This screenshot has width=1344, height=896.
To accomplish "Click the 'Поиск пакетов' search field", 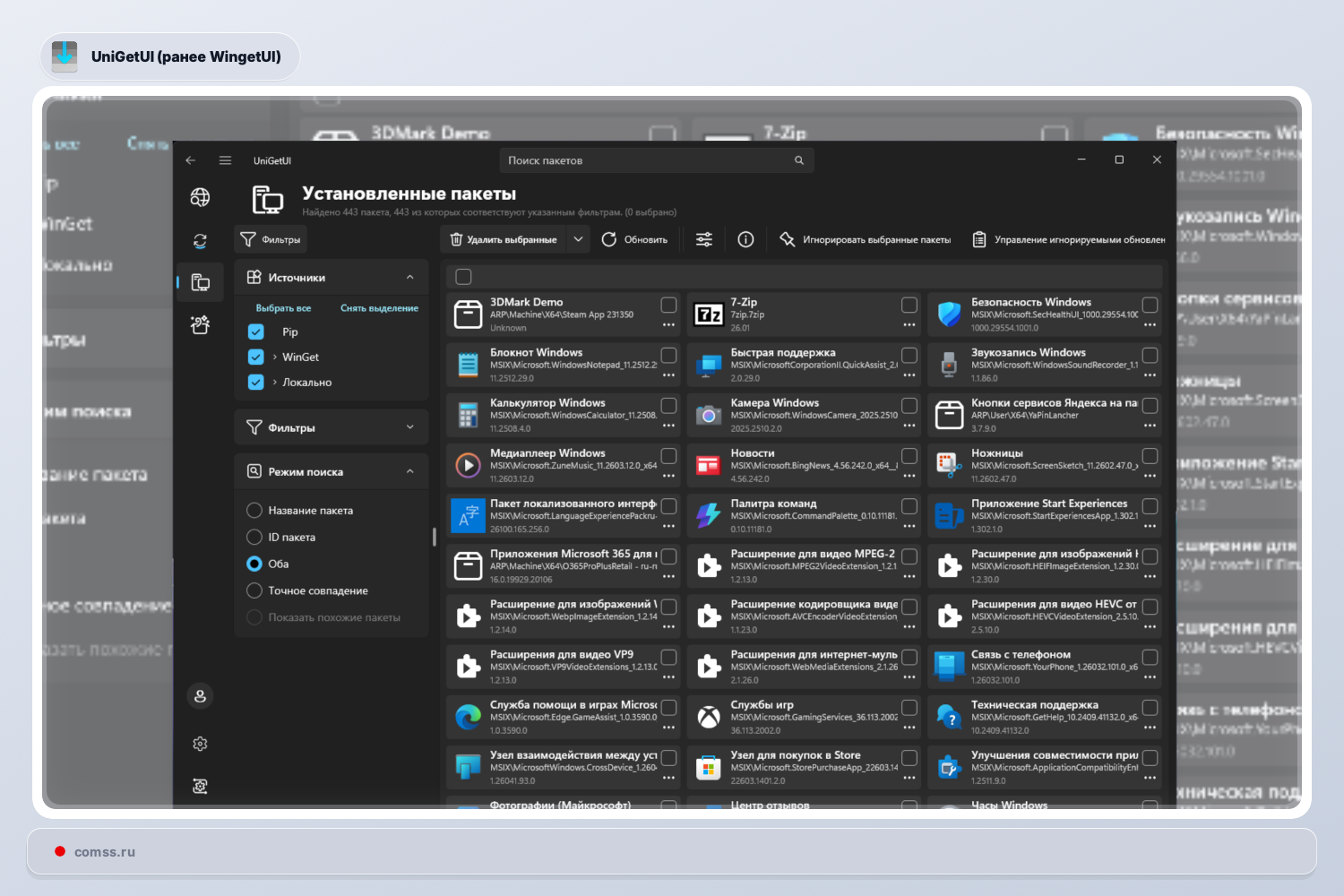I will [x=656, y=160].
